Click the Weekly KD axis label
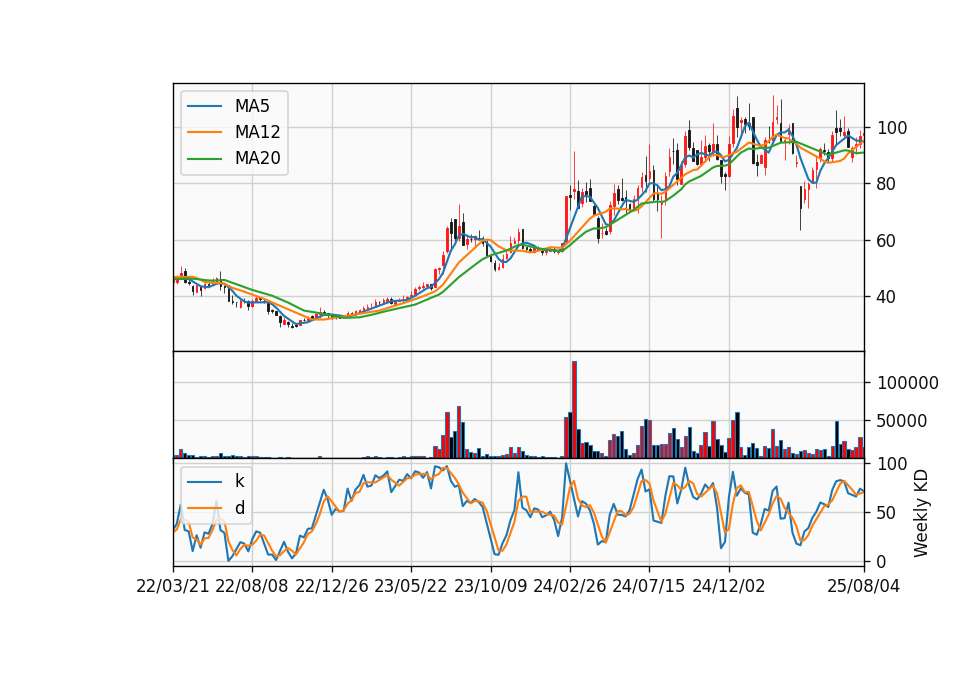960x690 pixels. (921, 513)
